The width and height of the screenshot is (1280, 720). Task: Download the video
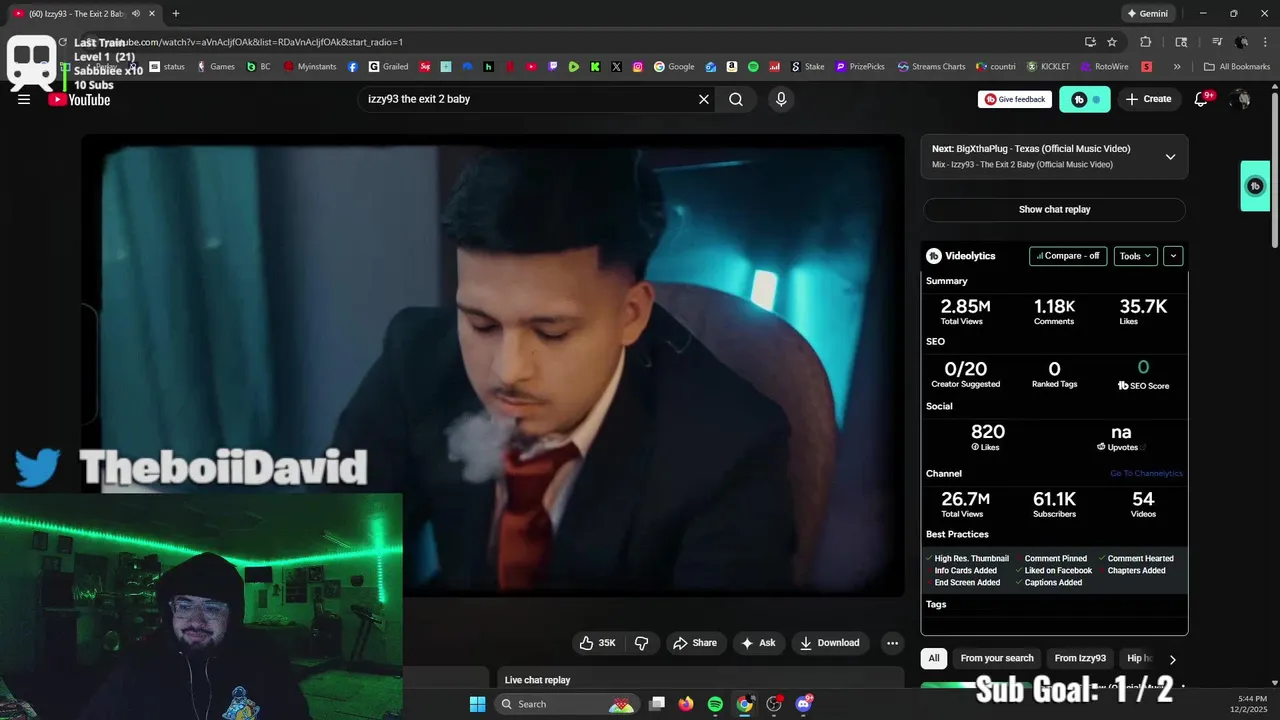[x=830, y=643]
